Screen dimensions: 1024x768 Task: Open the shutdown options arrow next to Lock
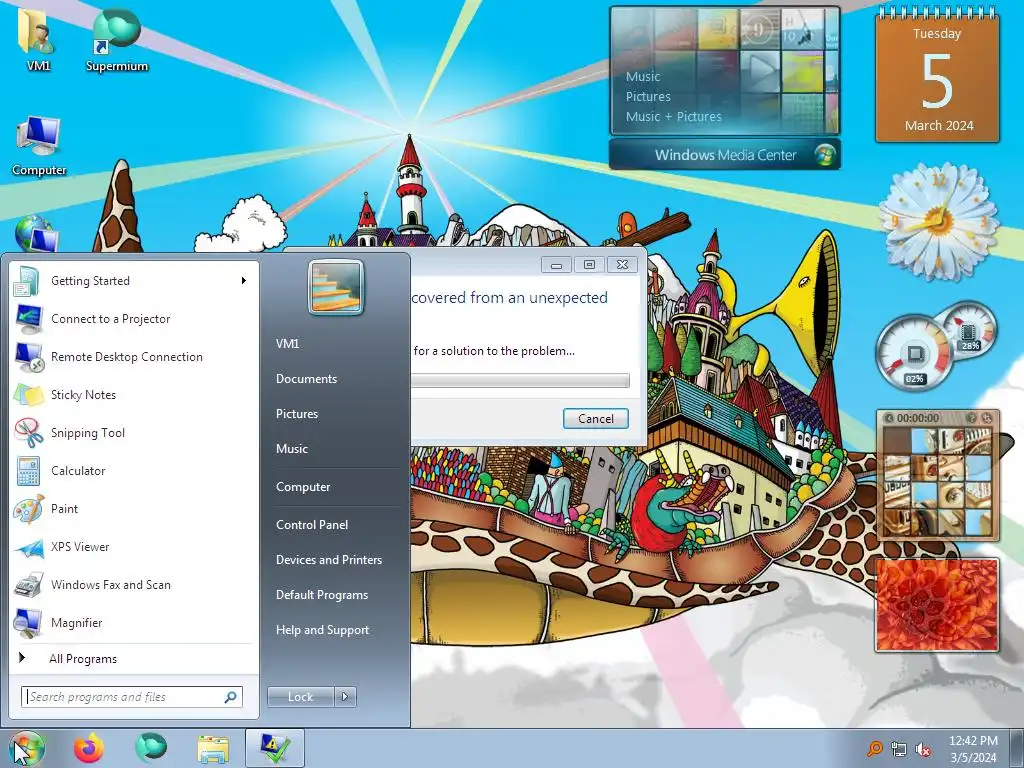tap(345, 697)
